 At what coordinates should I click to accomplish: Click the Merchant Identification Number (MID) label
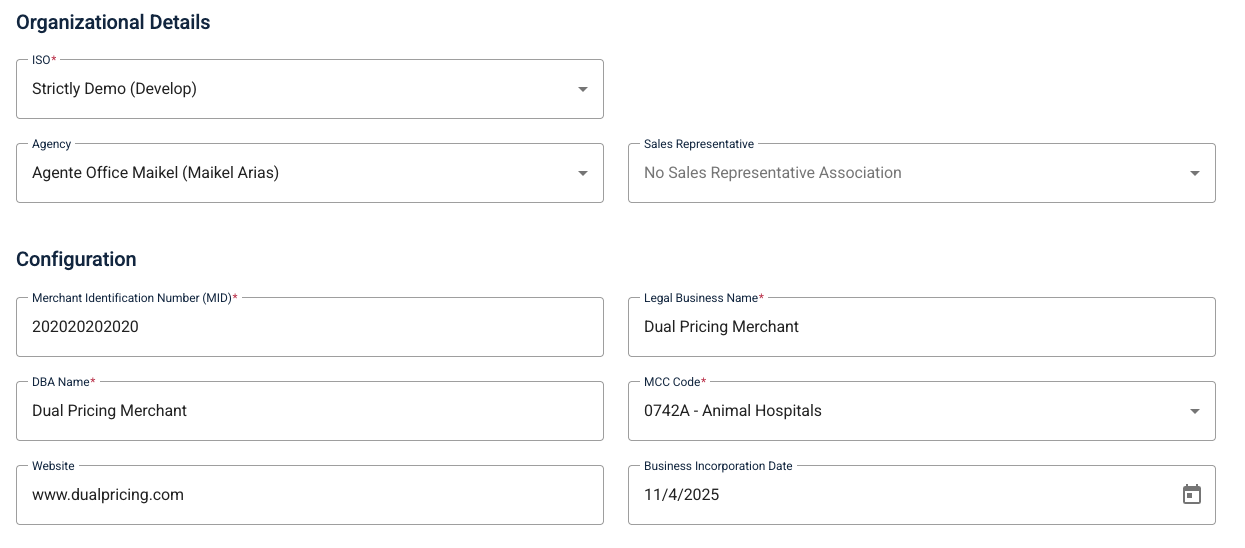point(135,298)
